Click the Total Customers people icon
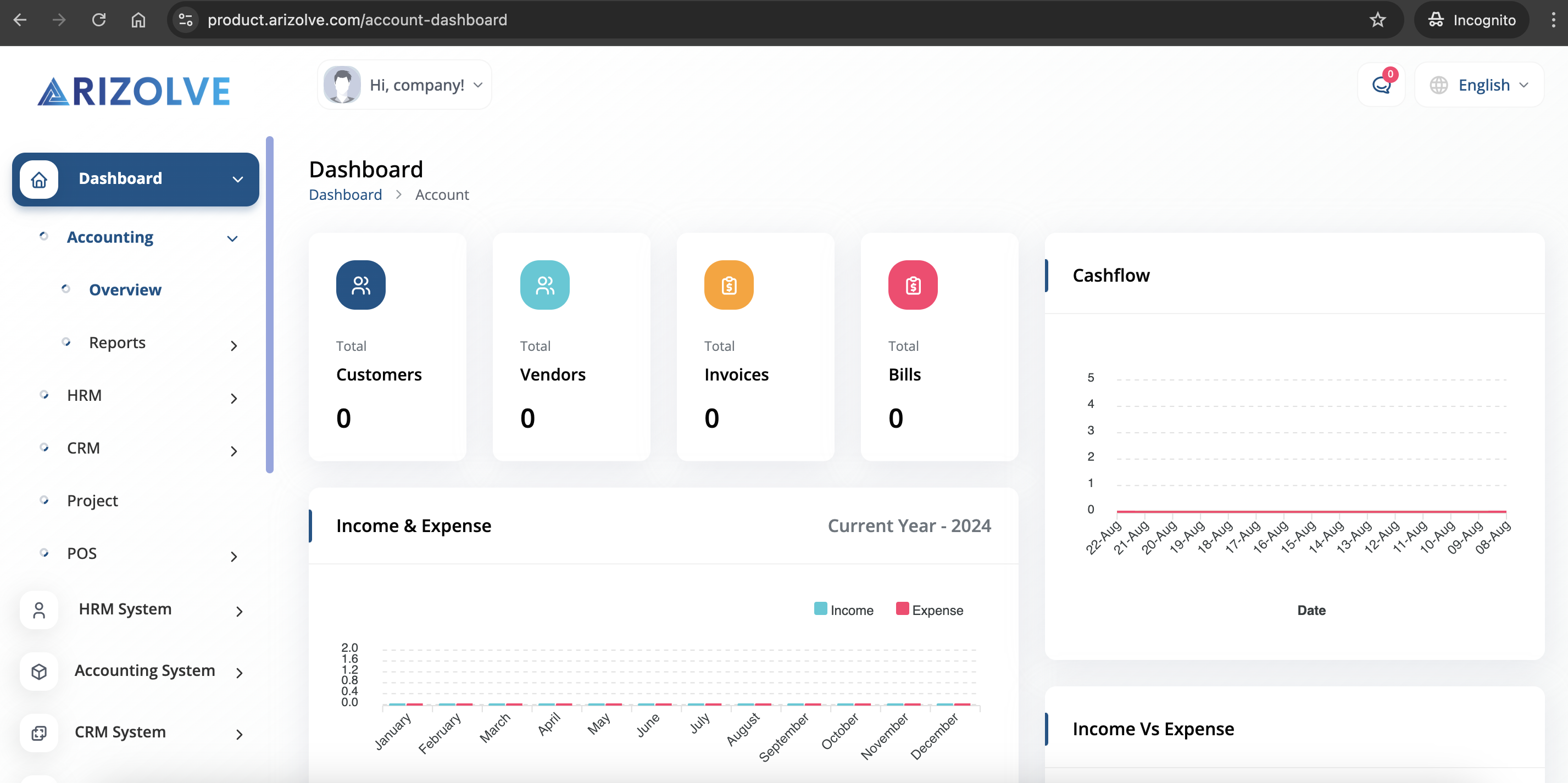The height and width of the screenshot is (783, 1568). coord(360,285)
